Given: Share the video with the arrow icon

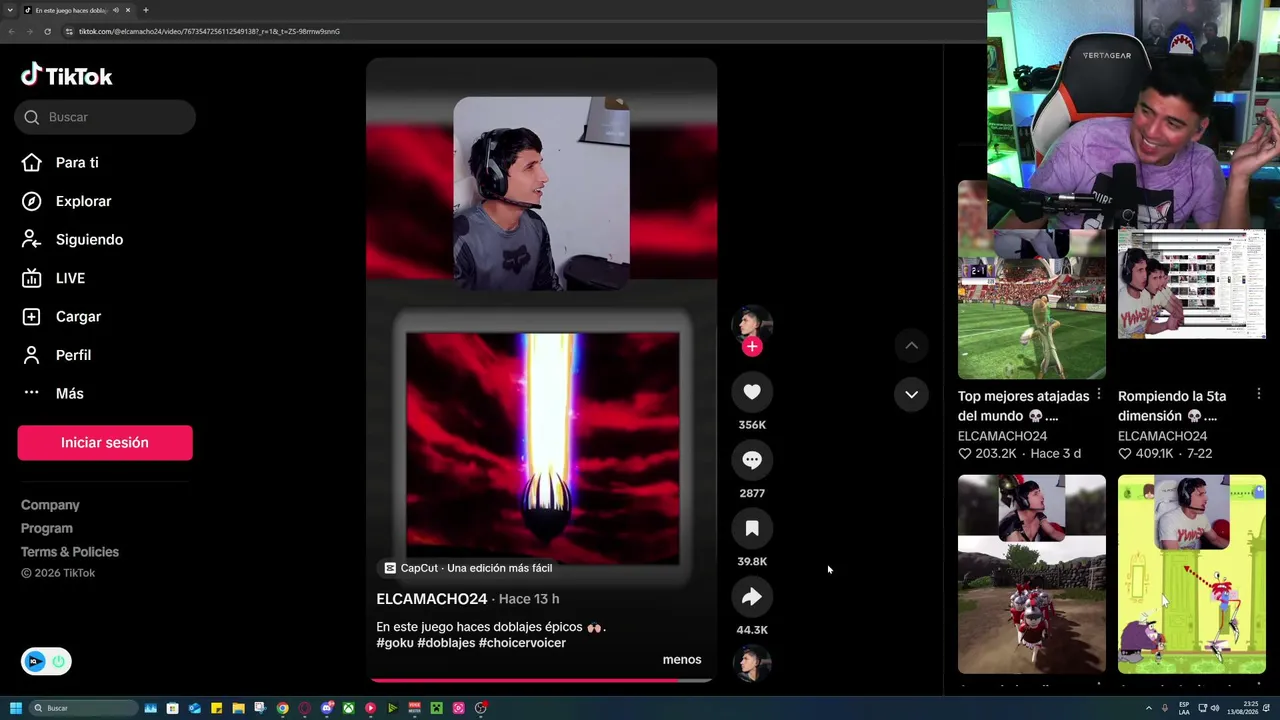Looking at the screenshot, I should (752, 597).
